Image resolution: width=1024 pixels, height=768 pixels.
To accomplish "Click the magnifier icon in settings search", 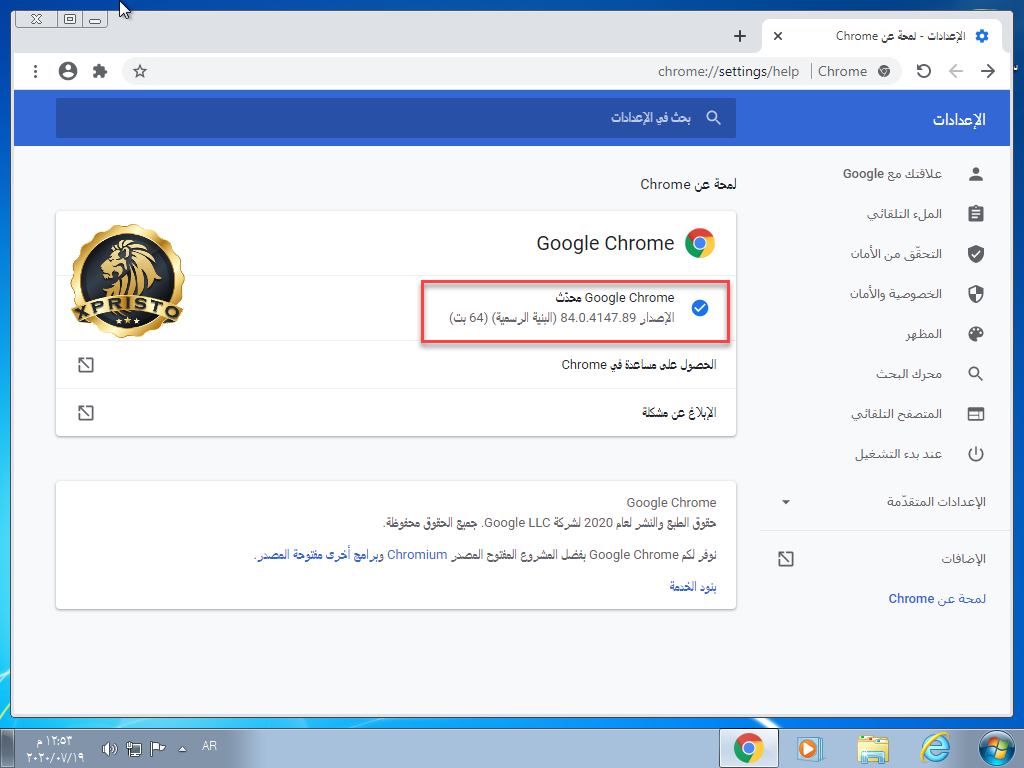I will pyautogui.click(x=714, y=118).
